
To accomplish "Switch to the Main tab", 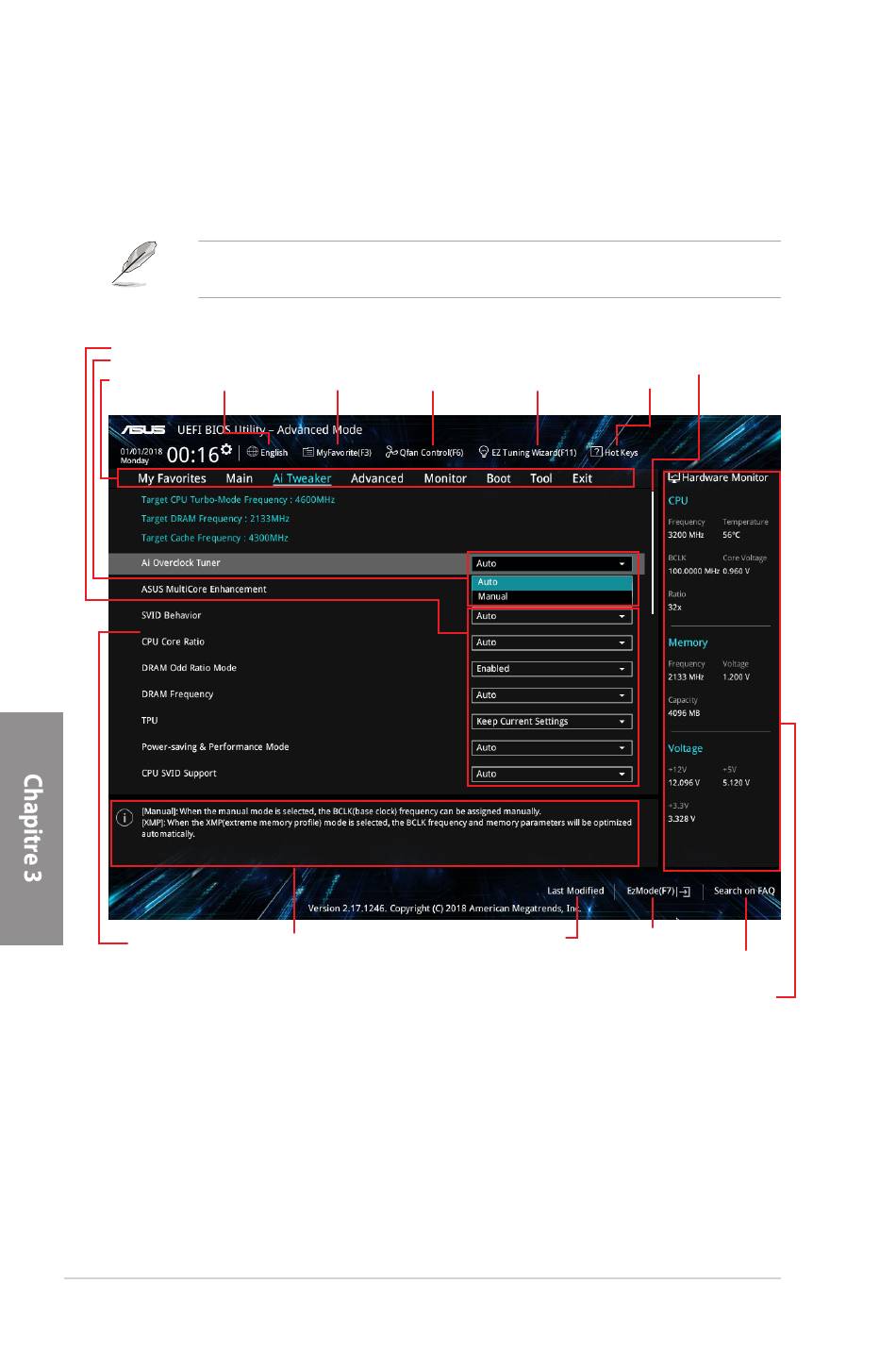I will click(x=239, y=478).
